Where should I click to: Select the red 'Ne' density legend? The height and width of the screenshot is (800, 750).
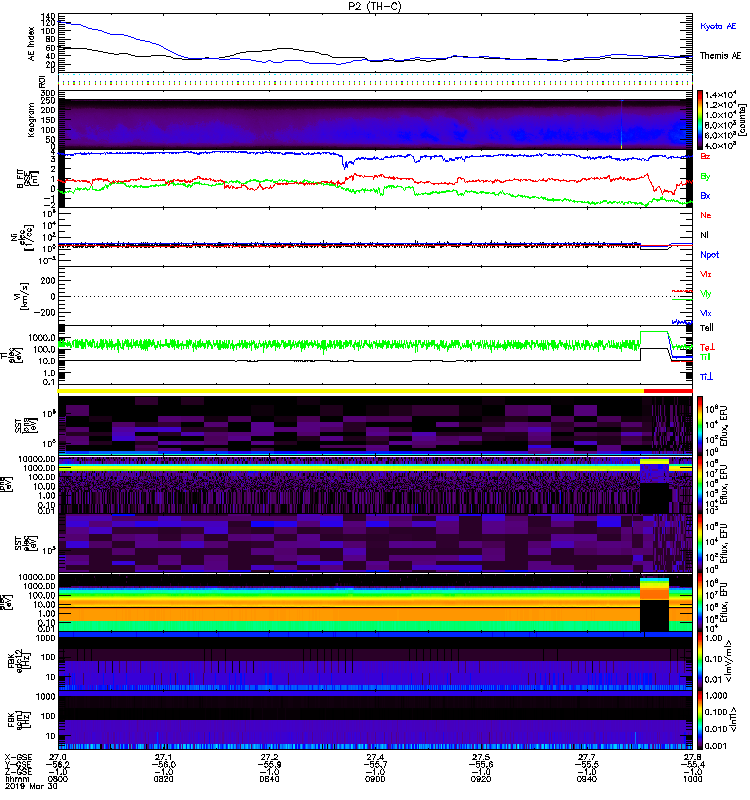click(706, 215)
